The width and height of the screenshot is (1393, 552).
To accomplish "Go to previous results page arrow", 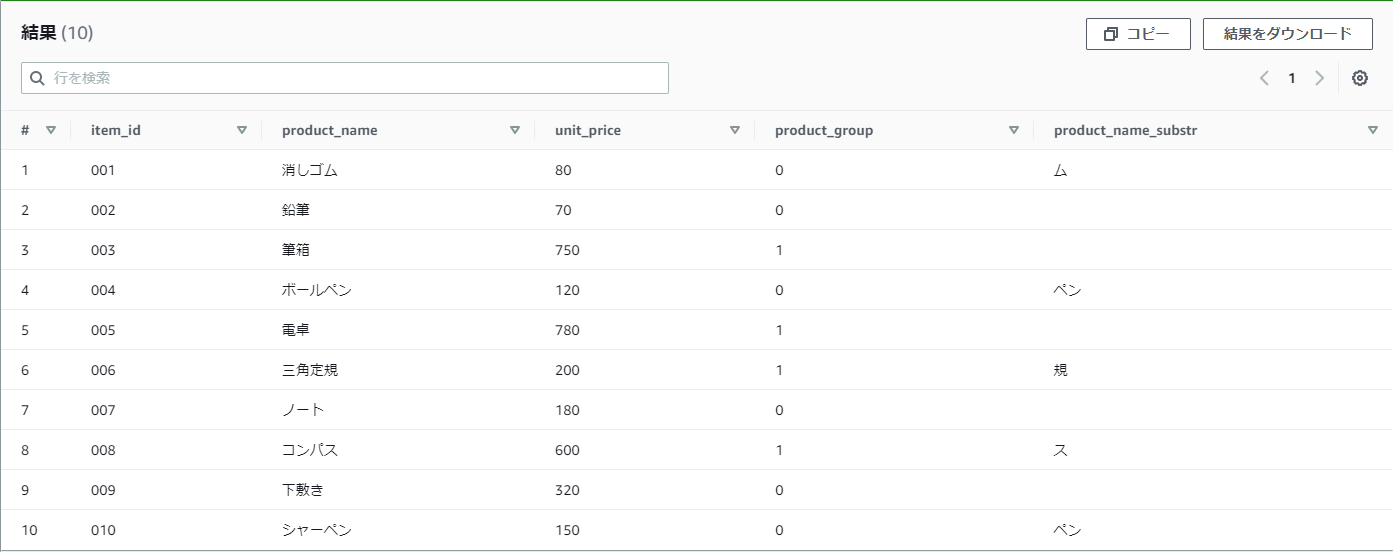I will 1264,78.
